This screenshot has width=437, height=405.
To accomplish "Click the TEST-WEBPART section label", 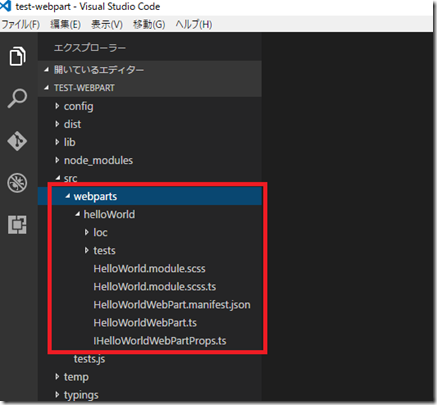I will 84,88.
